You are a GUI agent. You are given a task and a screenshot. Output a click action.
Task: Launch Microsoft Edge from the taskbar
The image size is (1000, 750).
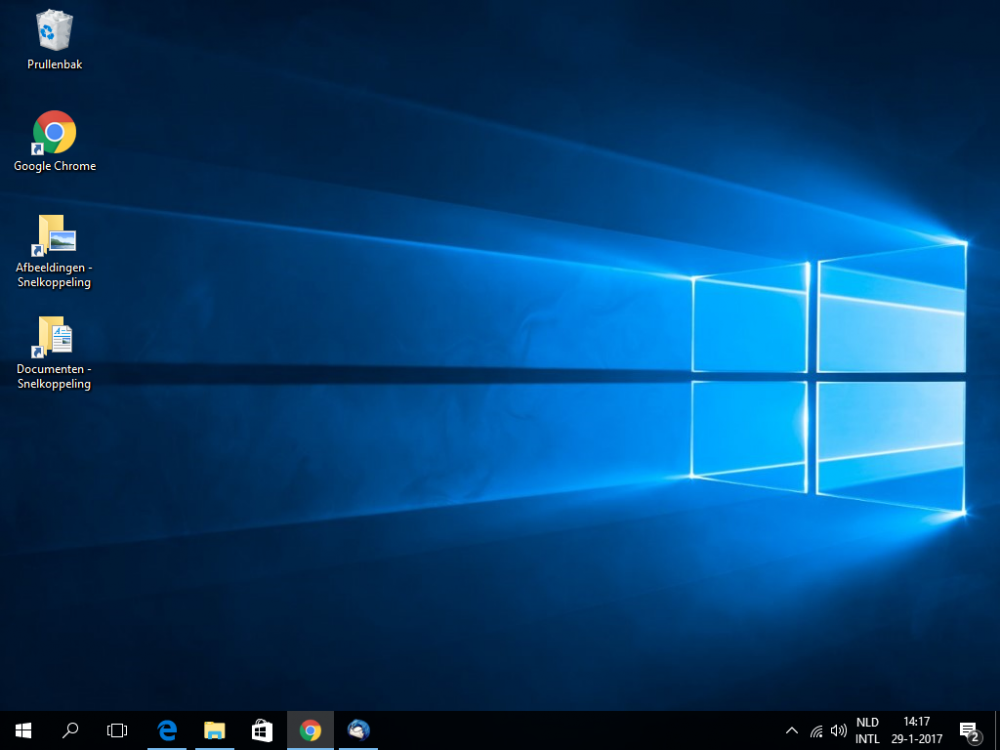tap(166, 730)
